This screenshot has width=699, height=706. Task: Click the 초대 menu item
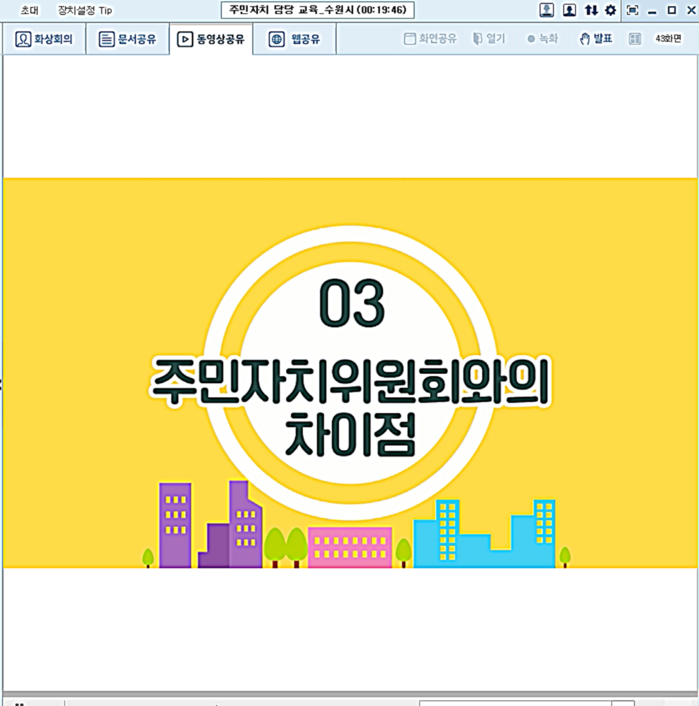pyautogui.click(x=30, y=10)
